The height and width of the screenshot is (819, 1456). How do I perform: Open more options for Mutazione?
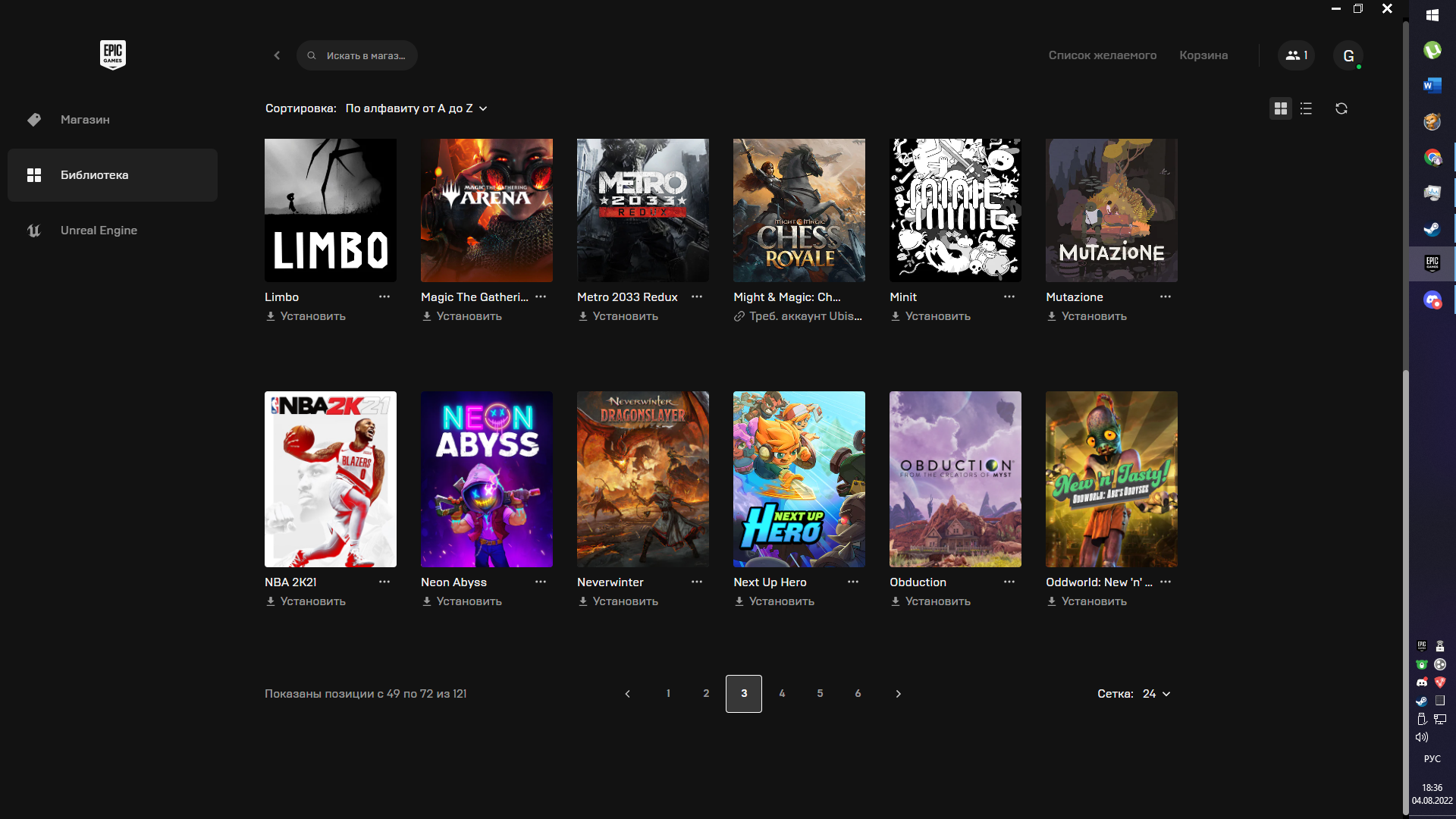pos(1166,297)
